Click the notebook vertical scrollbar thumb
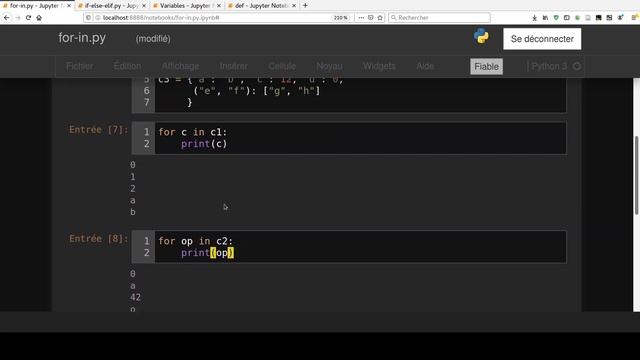This screenshot has height=360, width=640. [x=636, y=175]
